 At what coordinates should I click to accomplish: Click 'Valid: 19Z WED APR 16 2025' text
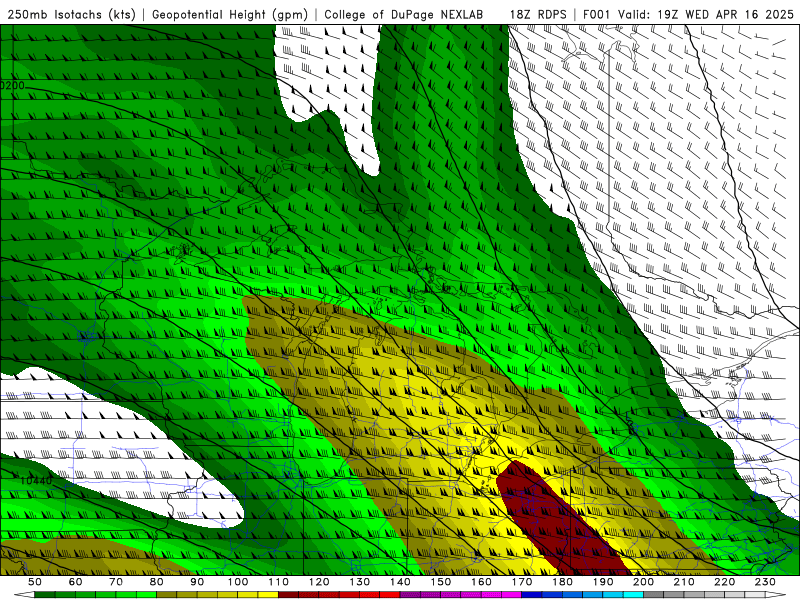706,14
